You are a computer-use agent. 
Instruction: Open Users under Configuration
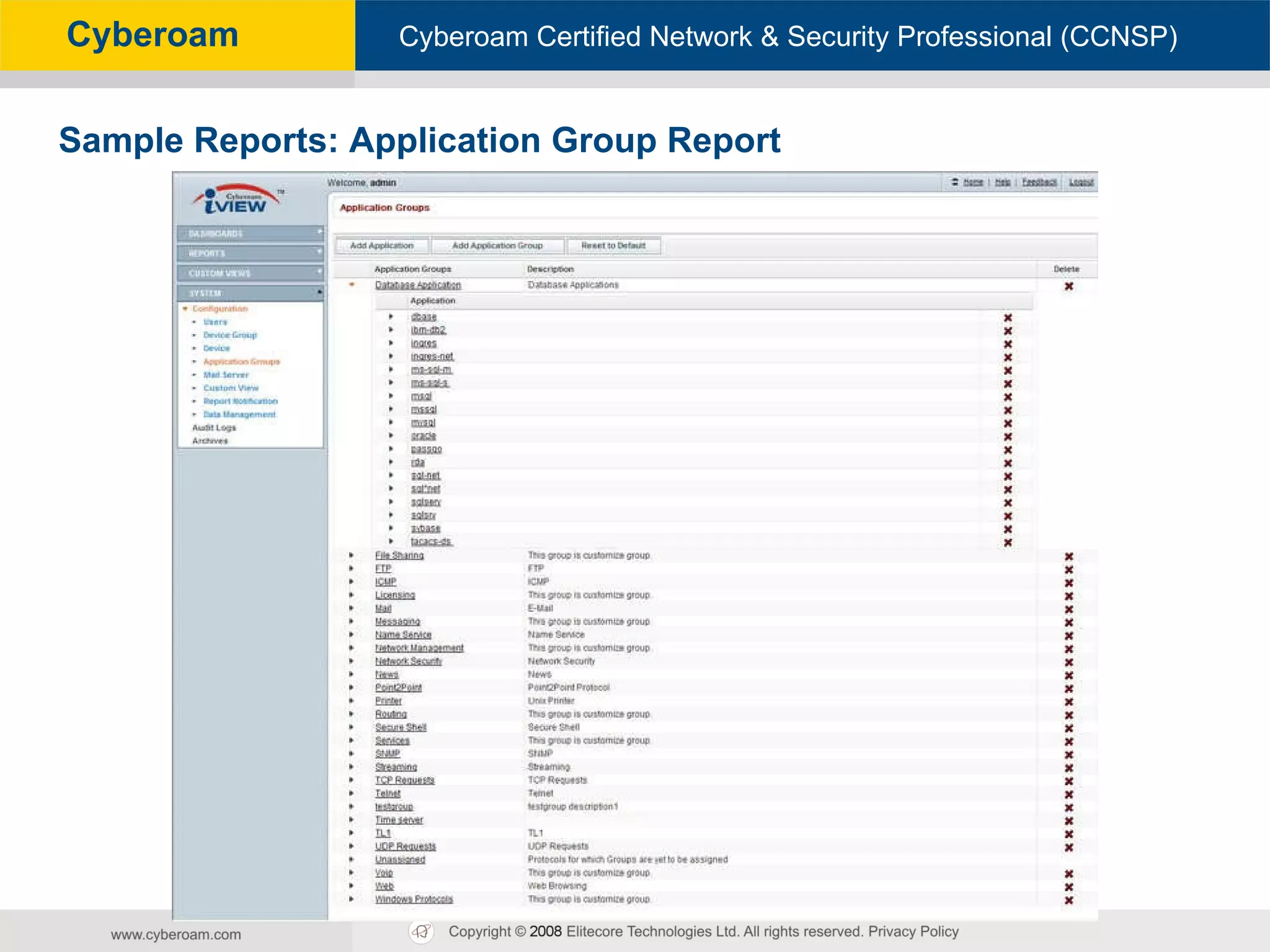click(x=215, y=322)
